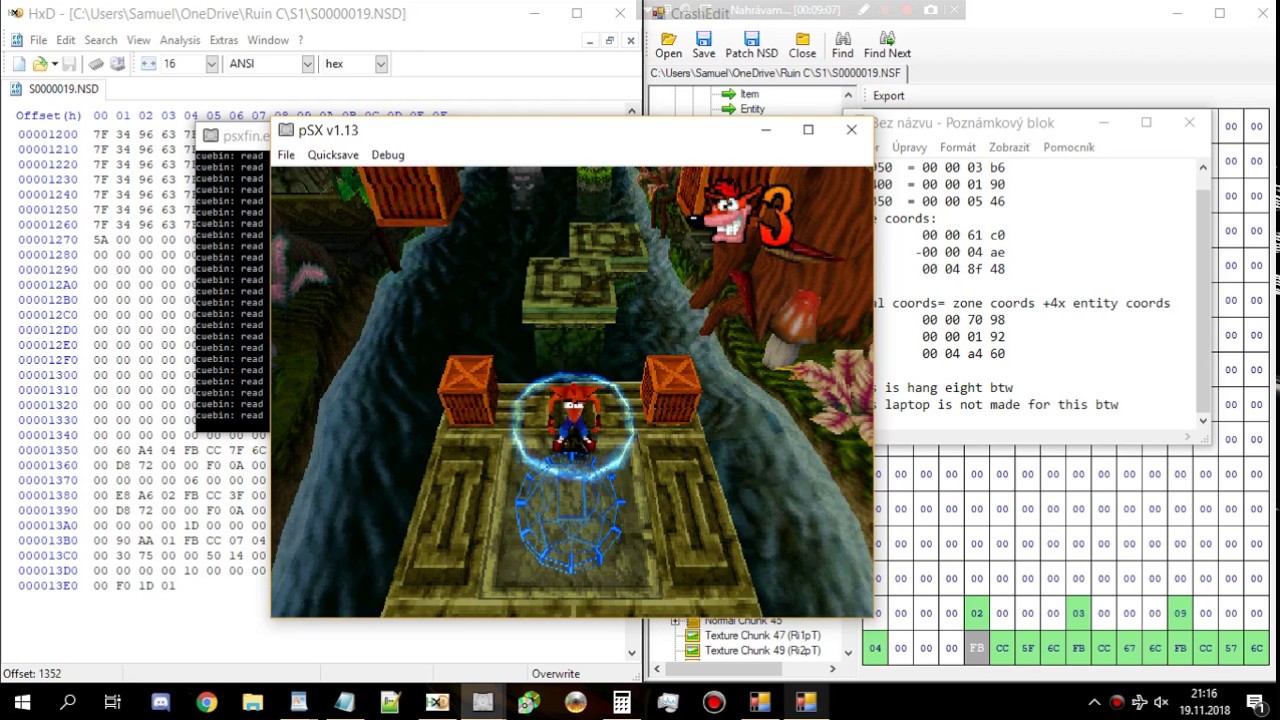
Task: Click Notepad vertical scrollbar up arrow
Action: point(1203,167)
